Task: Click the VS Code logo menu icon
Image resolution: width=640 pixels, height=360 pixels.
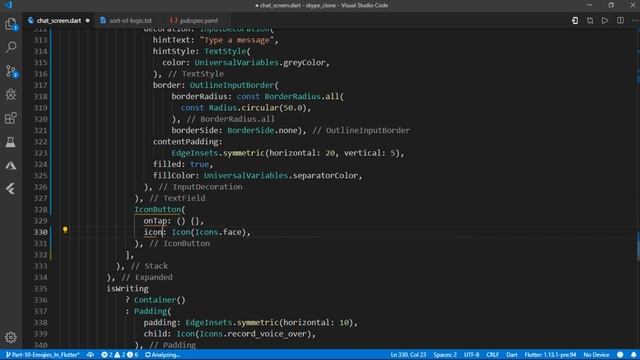Action: (8, 5)
